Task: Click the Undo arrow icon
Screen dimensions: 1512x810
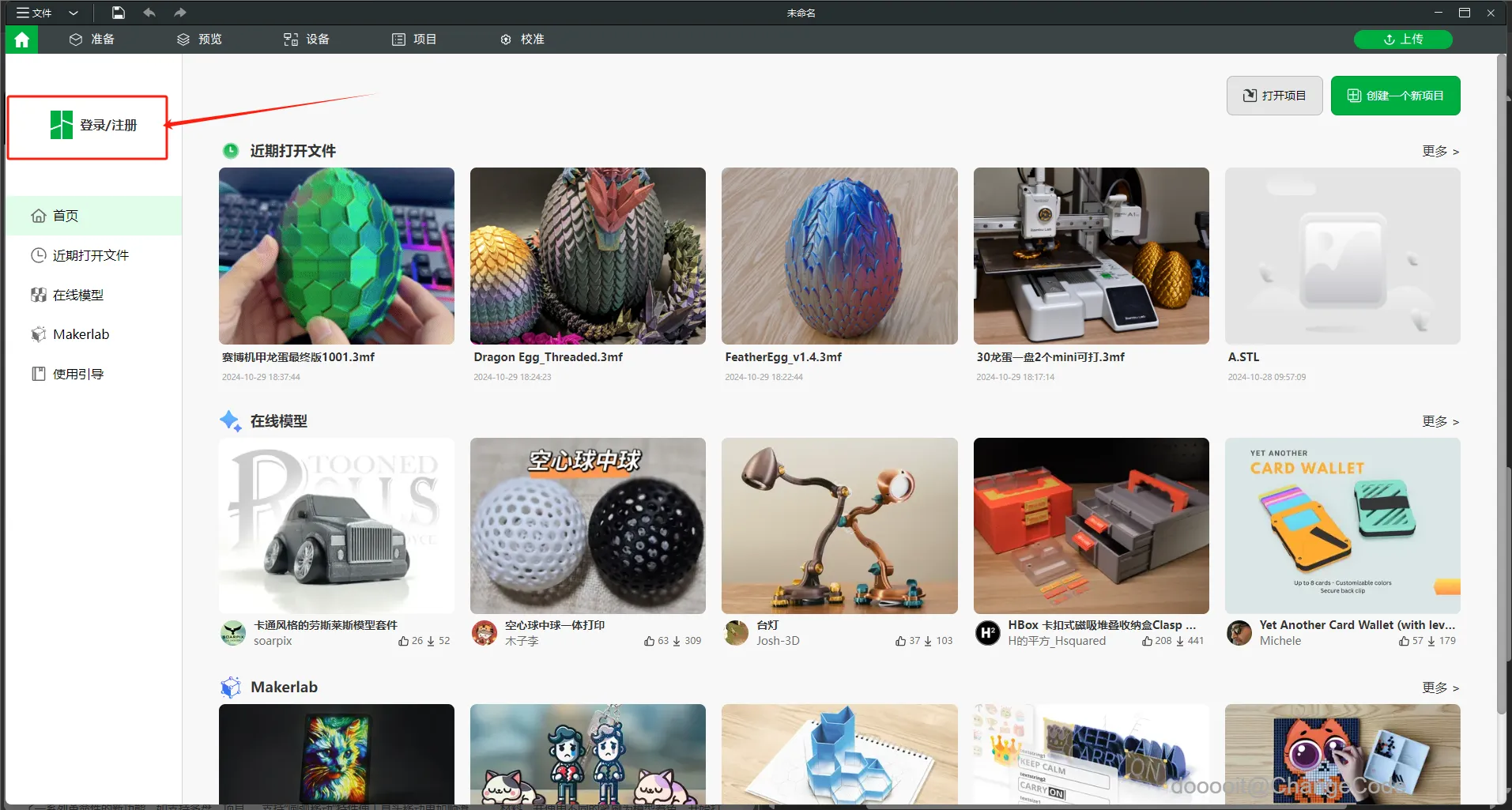Action: pyautogui.click(x=149, y=13)
